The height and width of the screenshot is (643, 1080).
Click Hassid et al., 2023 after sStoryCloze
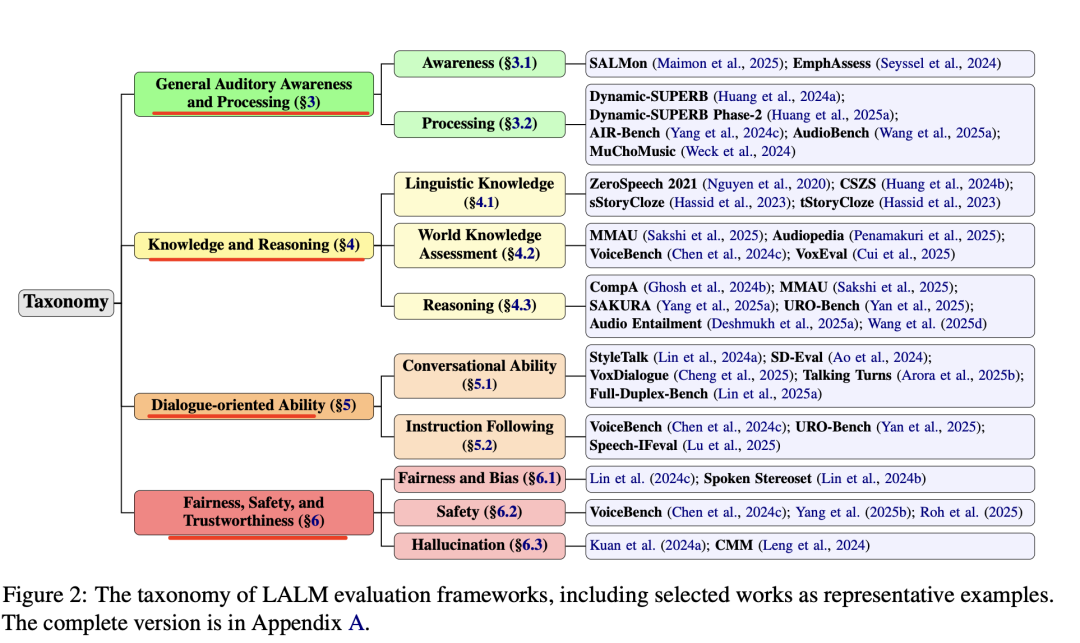click(x=730, y=202)
